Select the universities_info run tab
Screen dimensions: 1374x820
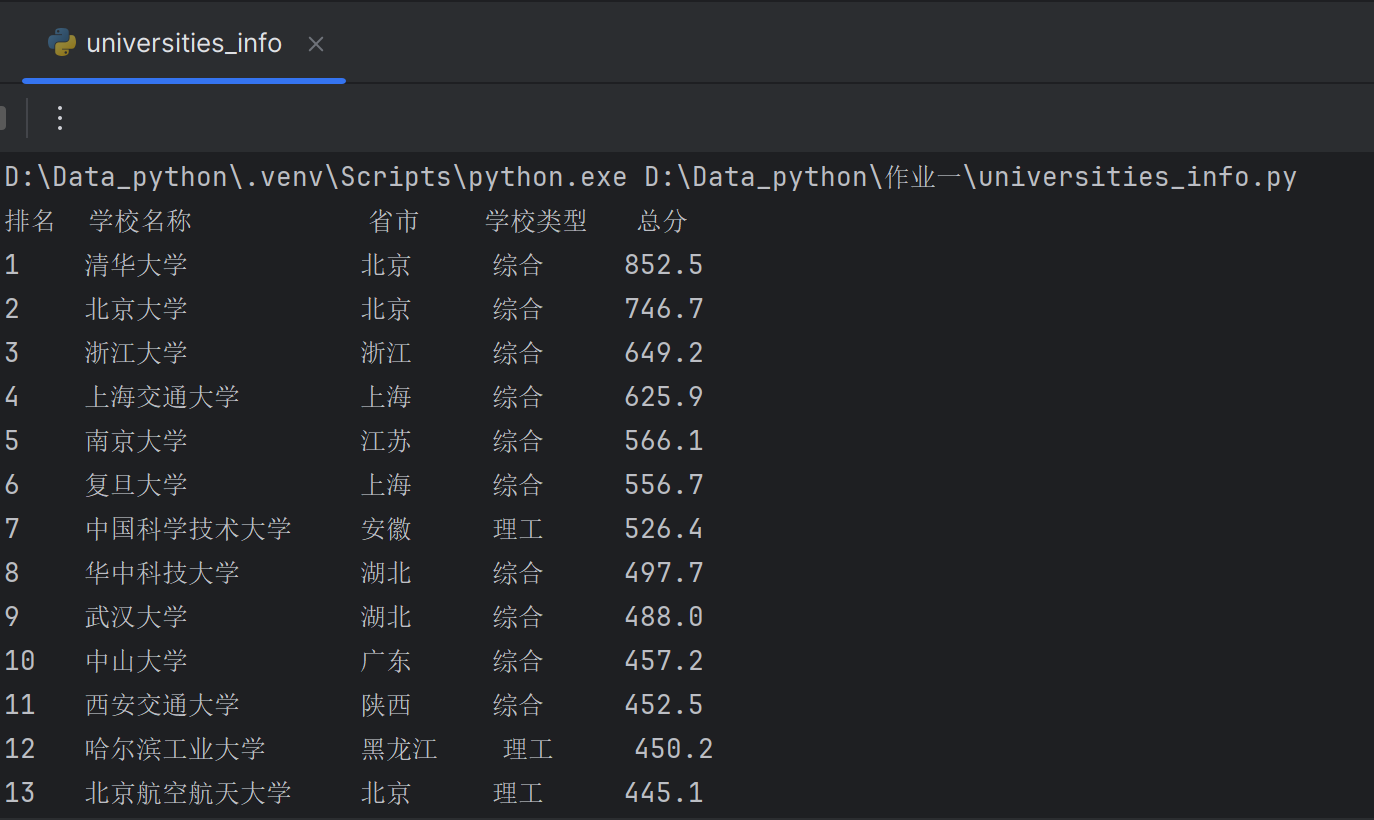[184, 44]
